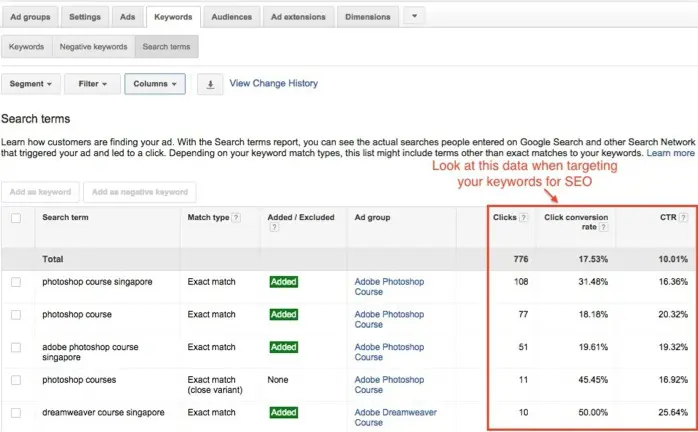This screenshot has height=432, width=698.
Task: Switch to the Ads tab
Action: coord(127,17)
